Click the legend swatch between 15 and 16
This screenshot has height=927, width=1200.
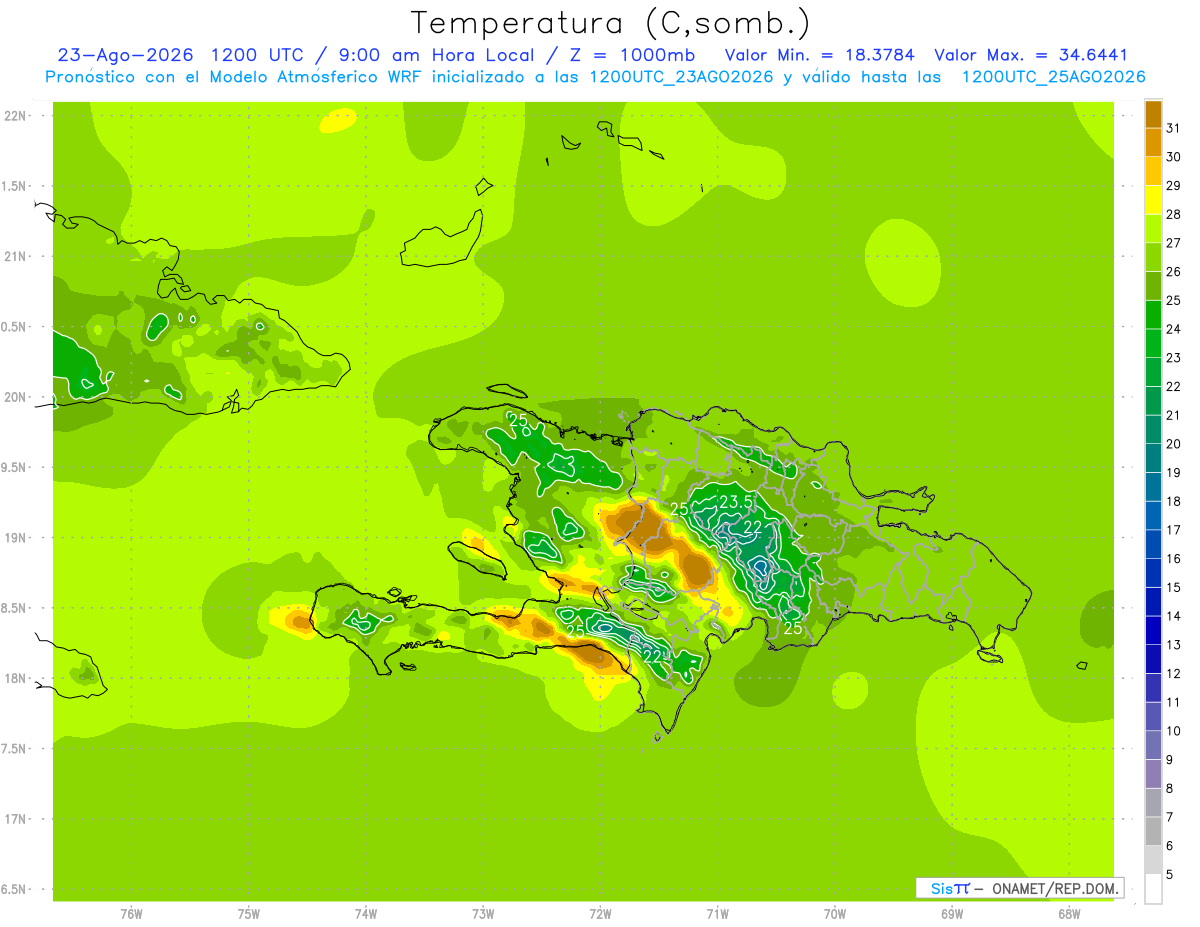pyautogui.click(x=1153, y=573)
